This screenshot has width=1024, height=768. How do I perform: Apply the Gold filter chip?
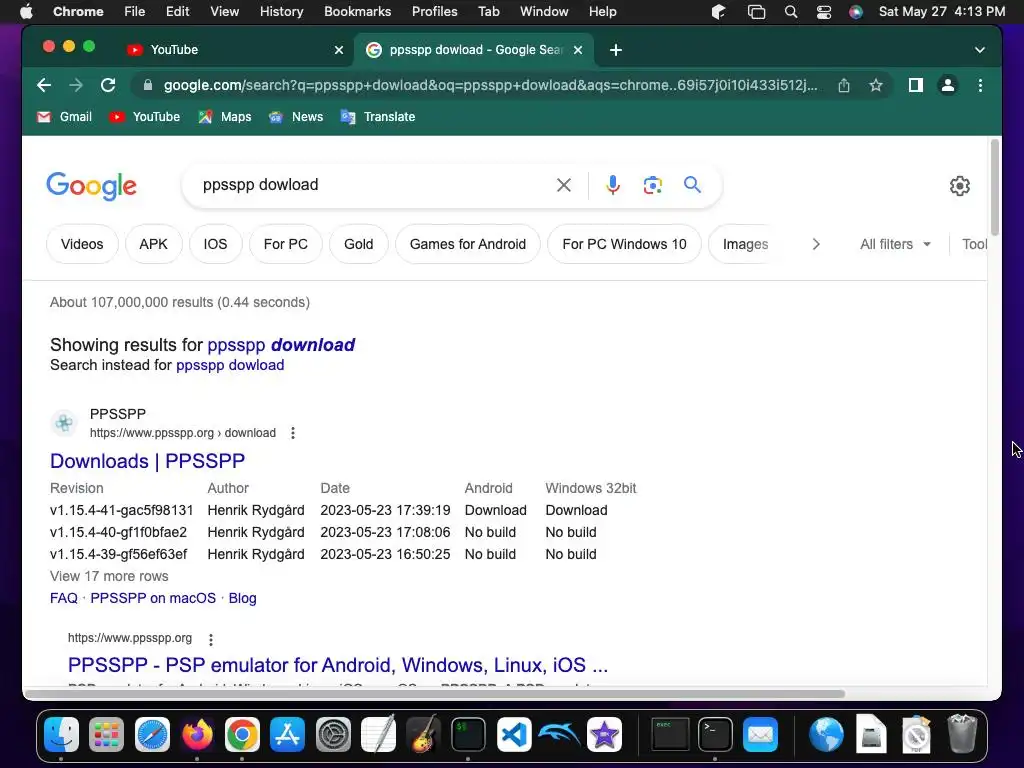[359, 244]
